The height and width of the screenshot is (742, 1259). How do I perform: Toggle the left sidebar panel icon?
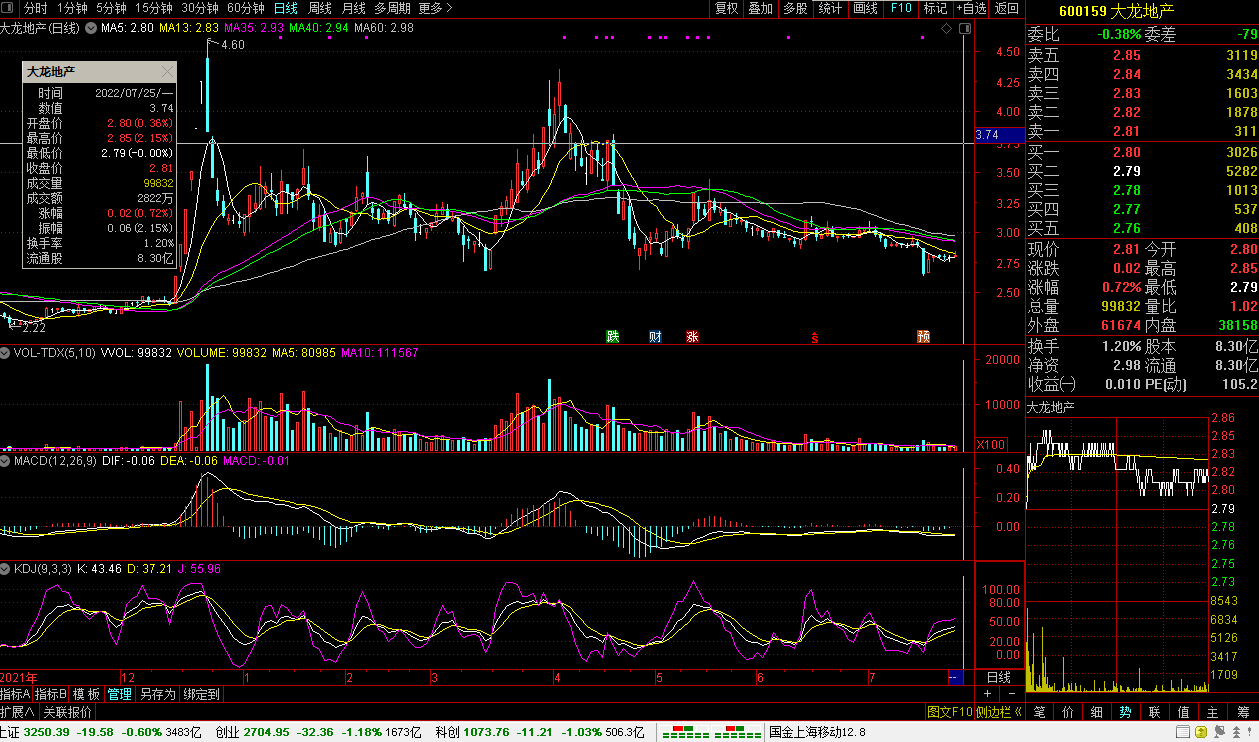tap(9, 8)
